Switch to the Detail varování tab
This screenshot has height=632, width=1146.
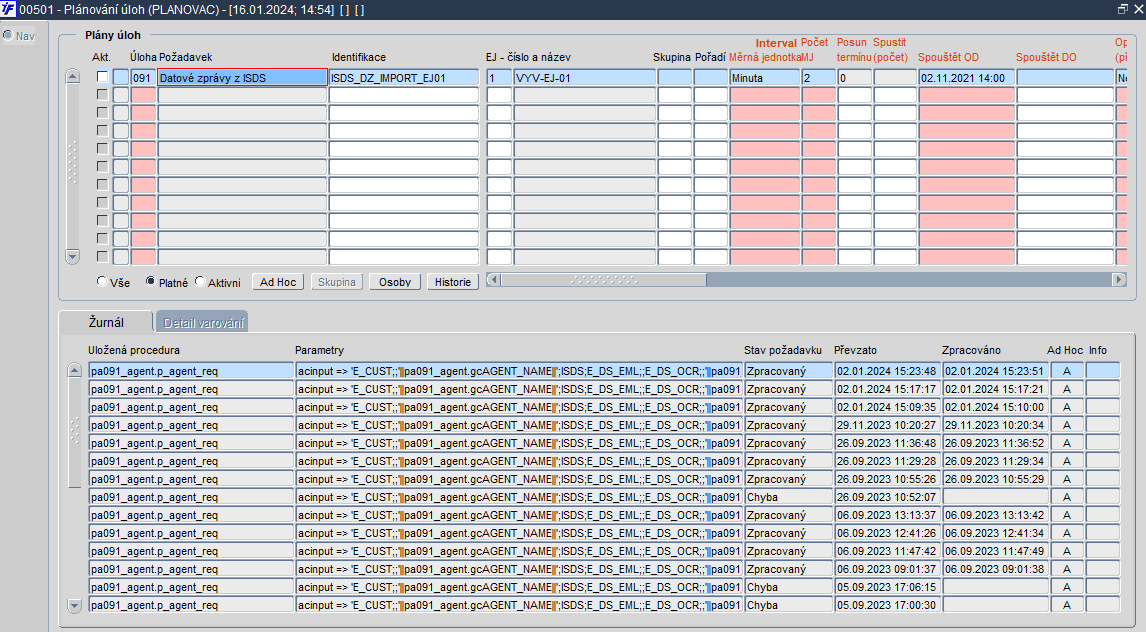pos(202,322)
